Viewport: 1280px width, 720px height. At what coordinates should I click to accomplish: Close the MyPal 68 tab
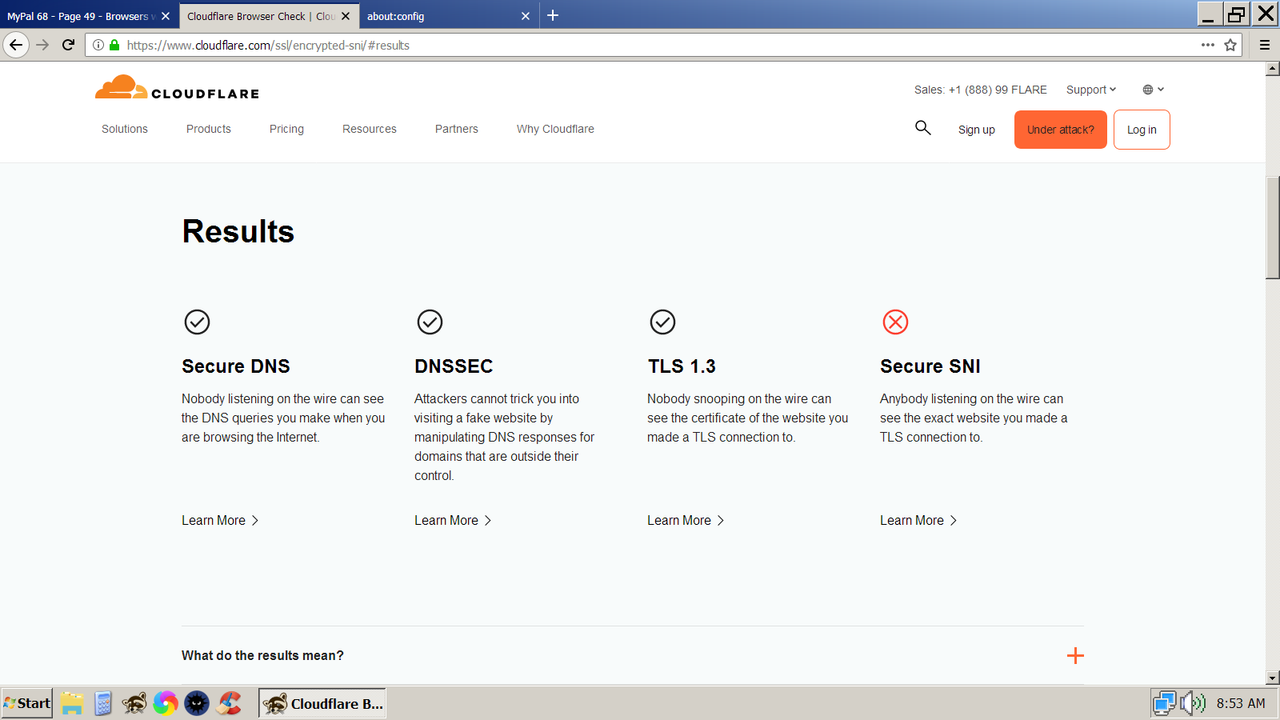coord(166,16)
